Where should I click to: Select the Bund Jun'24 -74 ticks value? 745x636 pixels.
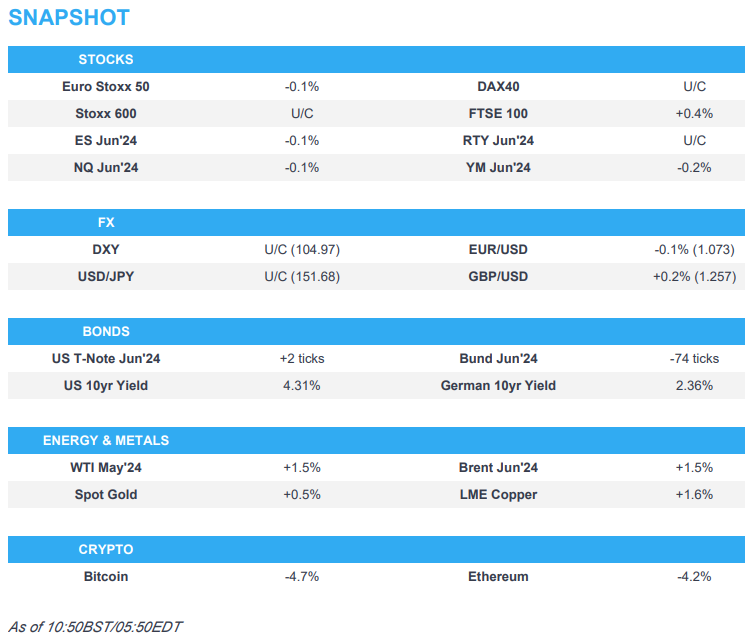pyautogui.click(x=694, y=358)
